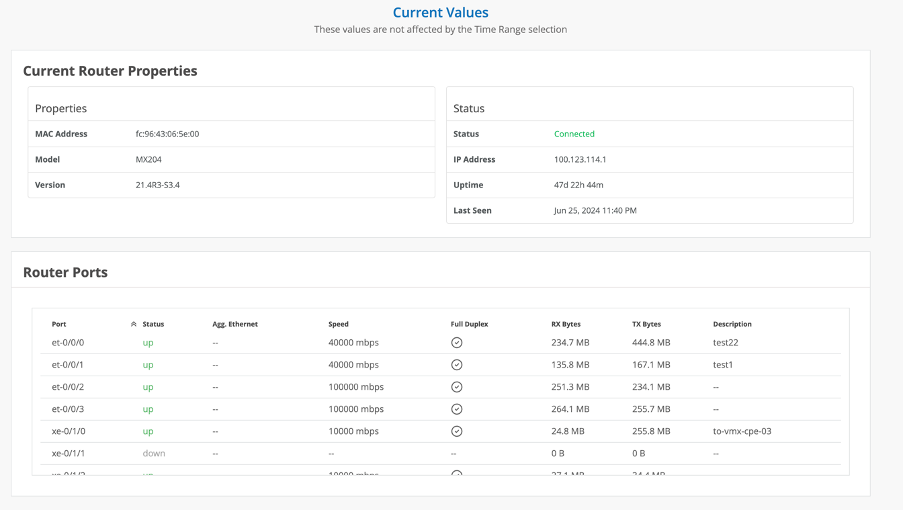The width and height of the screenshot is (904, 510).
Task: Click the Port column sort arrow icon
Action: click(x=134, y=324)
